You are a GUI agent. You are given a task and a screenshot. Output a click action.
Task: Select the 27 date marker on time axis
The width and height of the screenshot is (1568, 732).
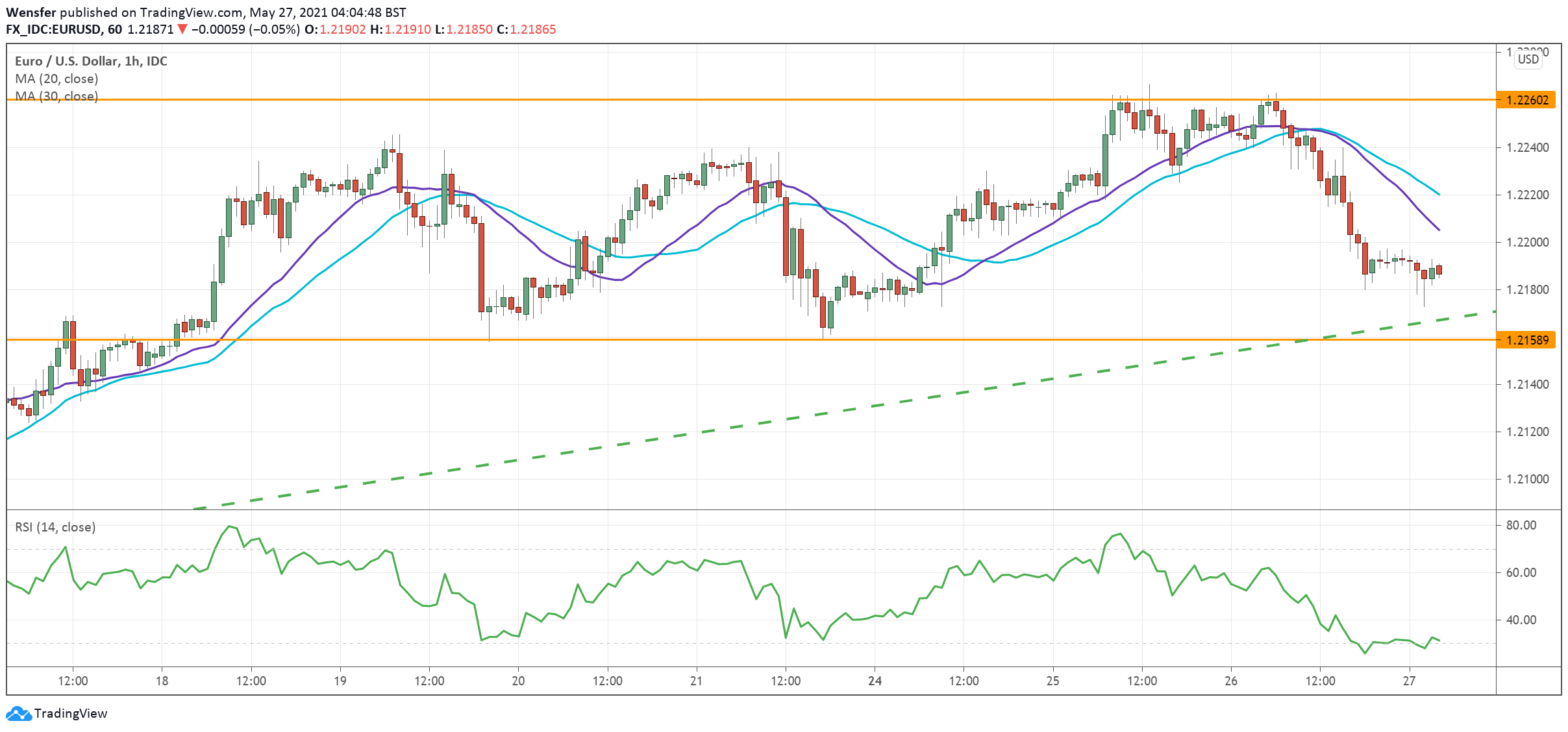coord(1409,681)
